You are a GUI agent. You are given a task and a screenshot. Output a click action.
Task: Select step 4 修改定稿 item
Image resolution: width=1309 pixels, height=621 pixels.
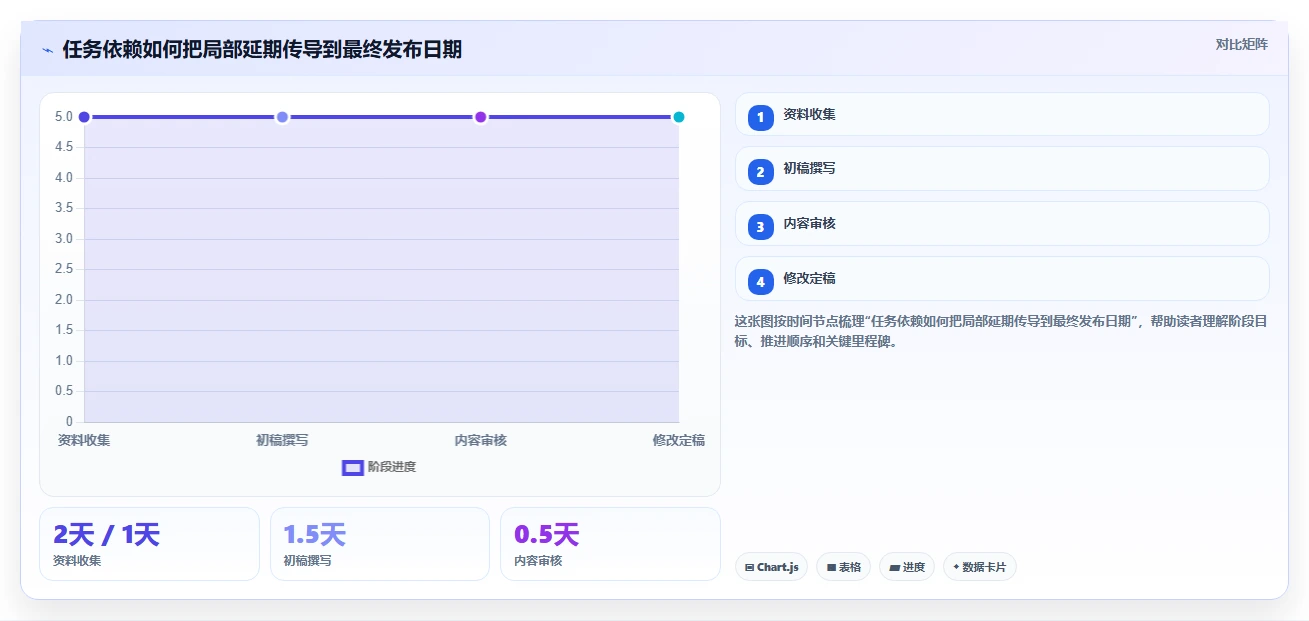pos(1002,279)
